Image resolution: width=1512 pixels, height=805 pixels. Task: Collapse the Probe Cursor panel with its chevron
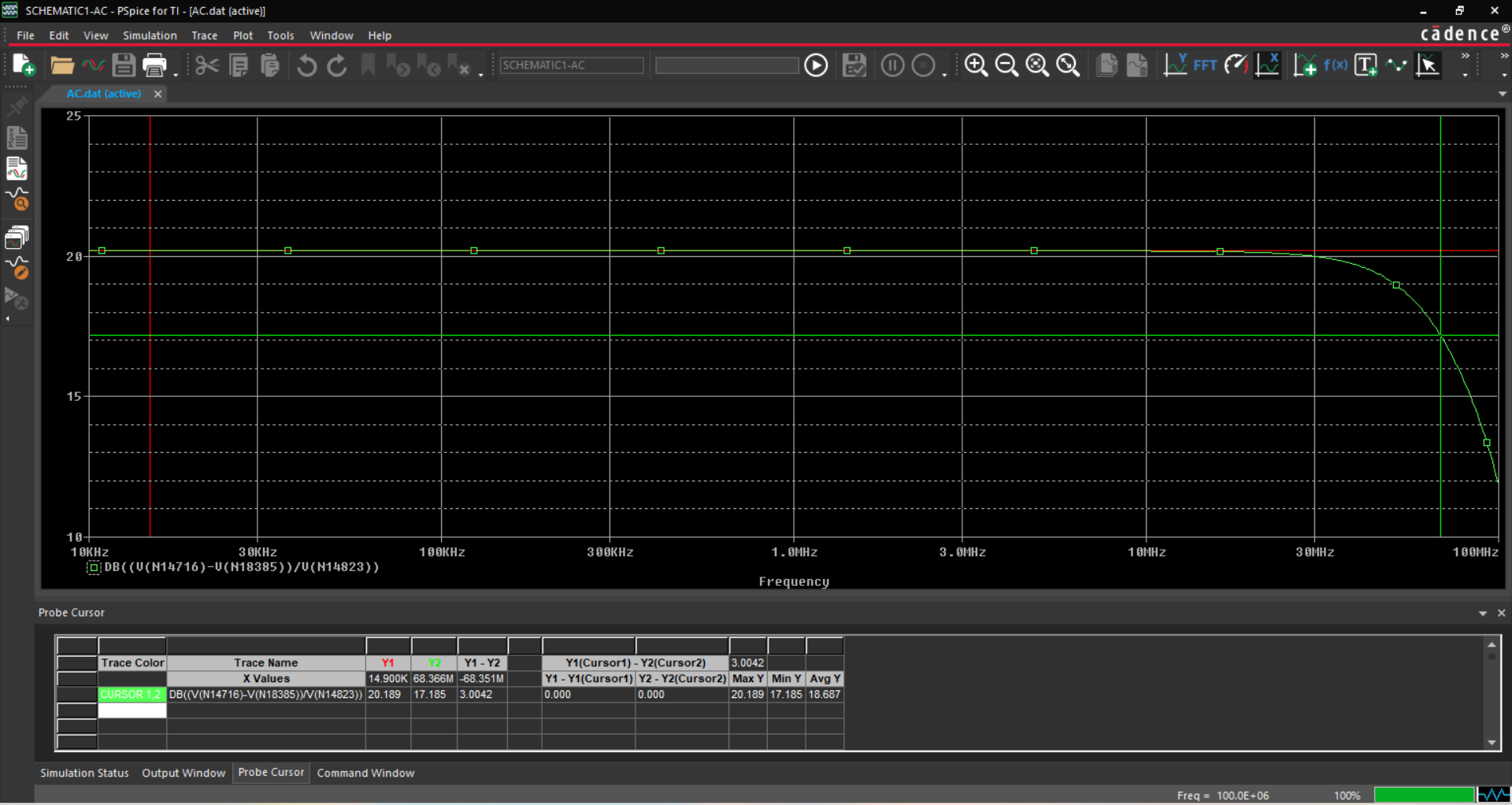tap(1484, 612)
